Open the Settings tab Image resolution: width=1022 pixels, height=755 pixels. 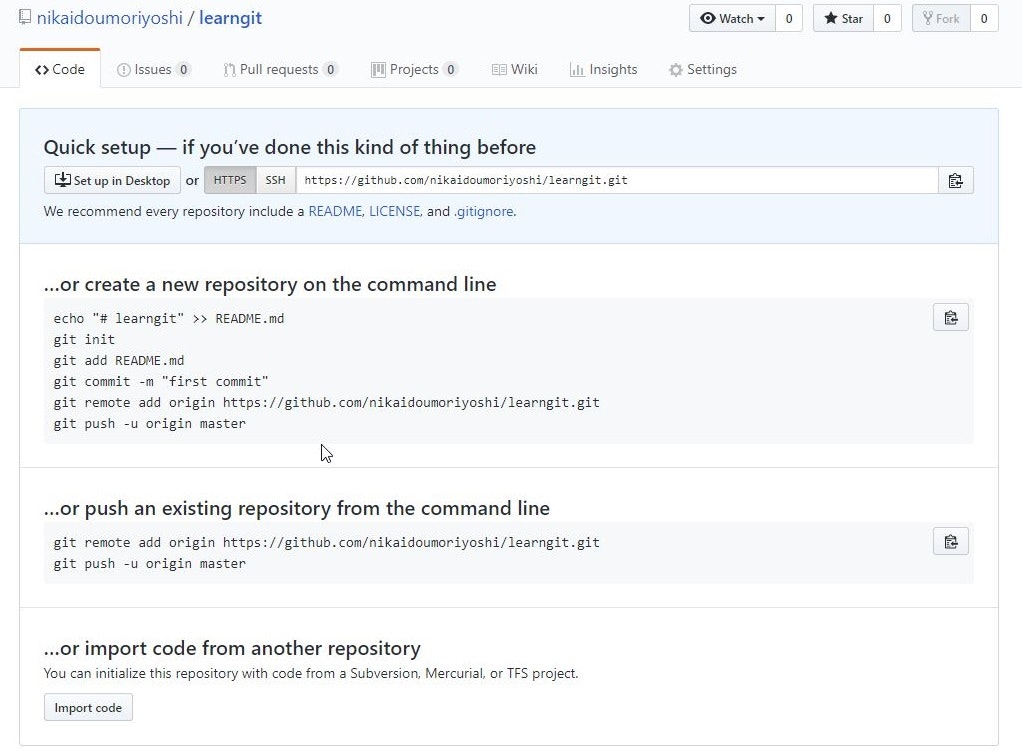pos(703,69)
